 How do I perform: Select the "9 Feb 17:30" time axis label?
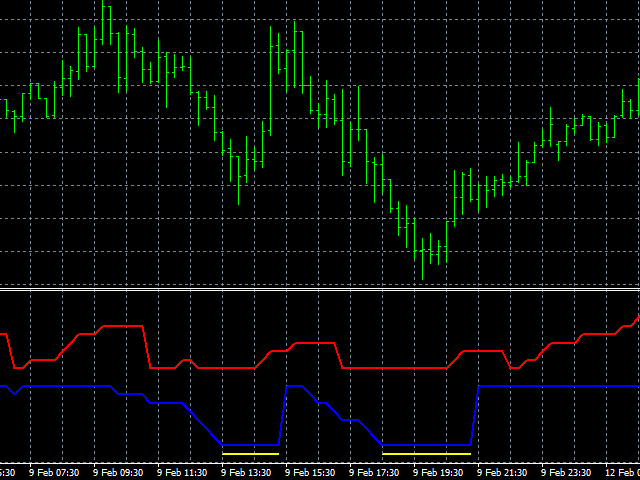[x=374, y=472]
